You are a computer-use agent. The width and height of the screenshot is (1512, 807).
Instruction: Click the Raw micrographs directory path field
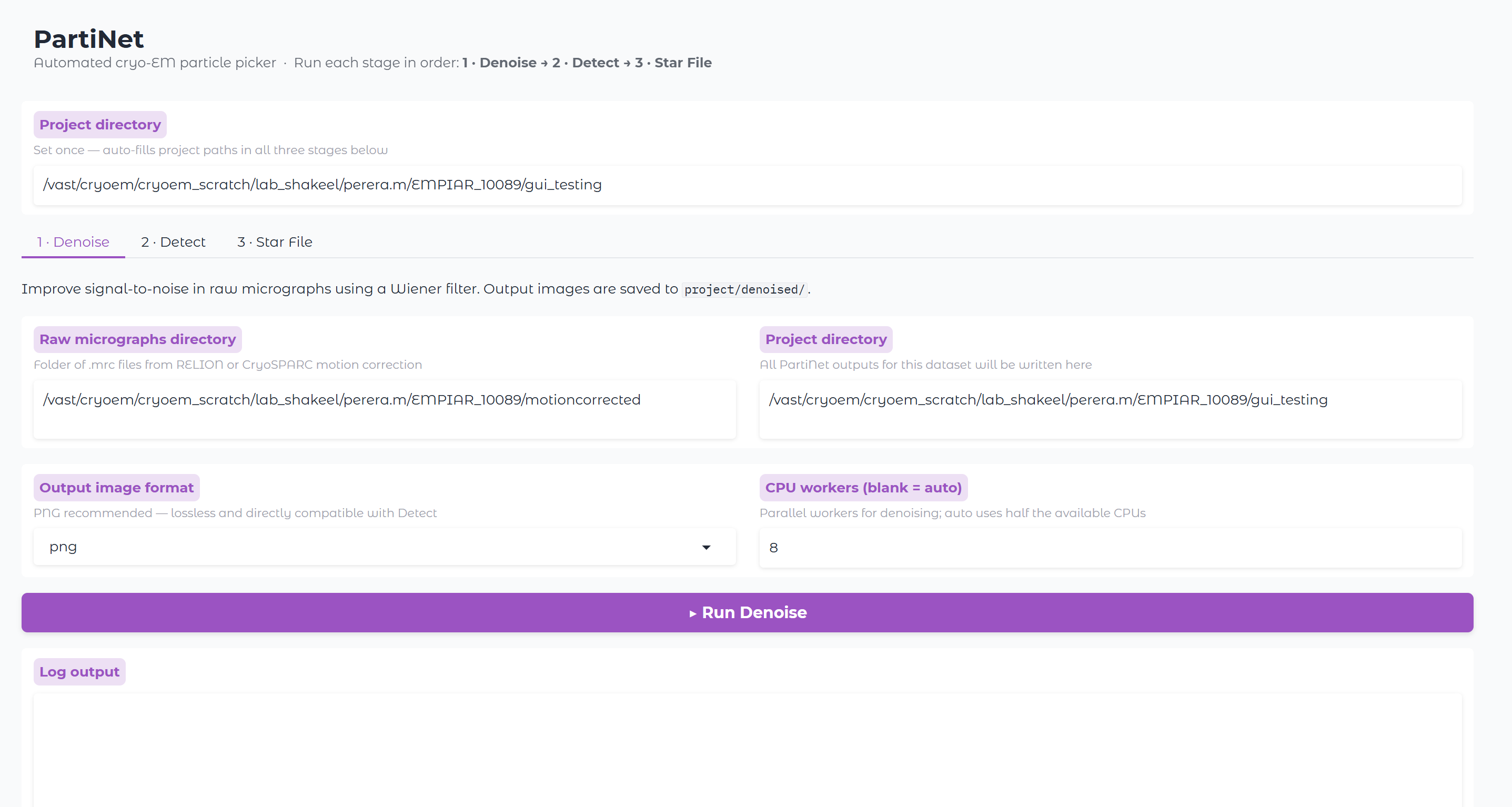[385, 409]
